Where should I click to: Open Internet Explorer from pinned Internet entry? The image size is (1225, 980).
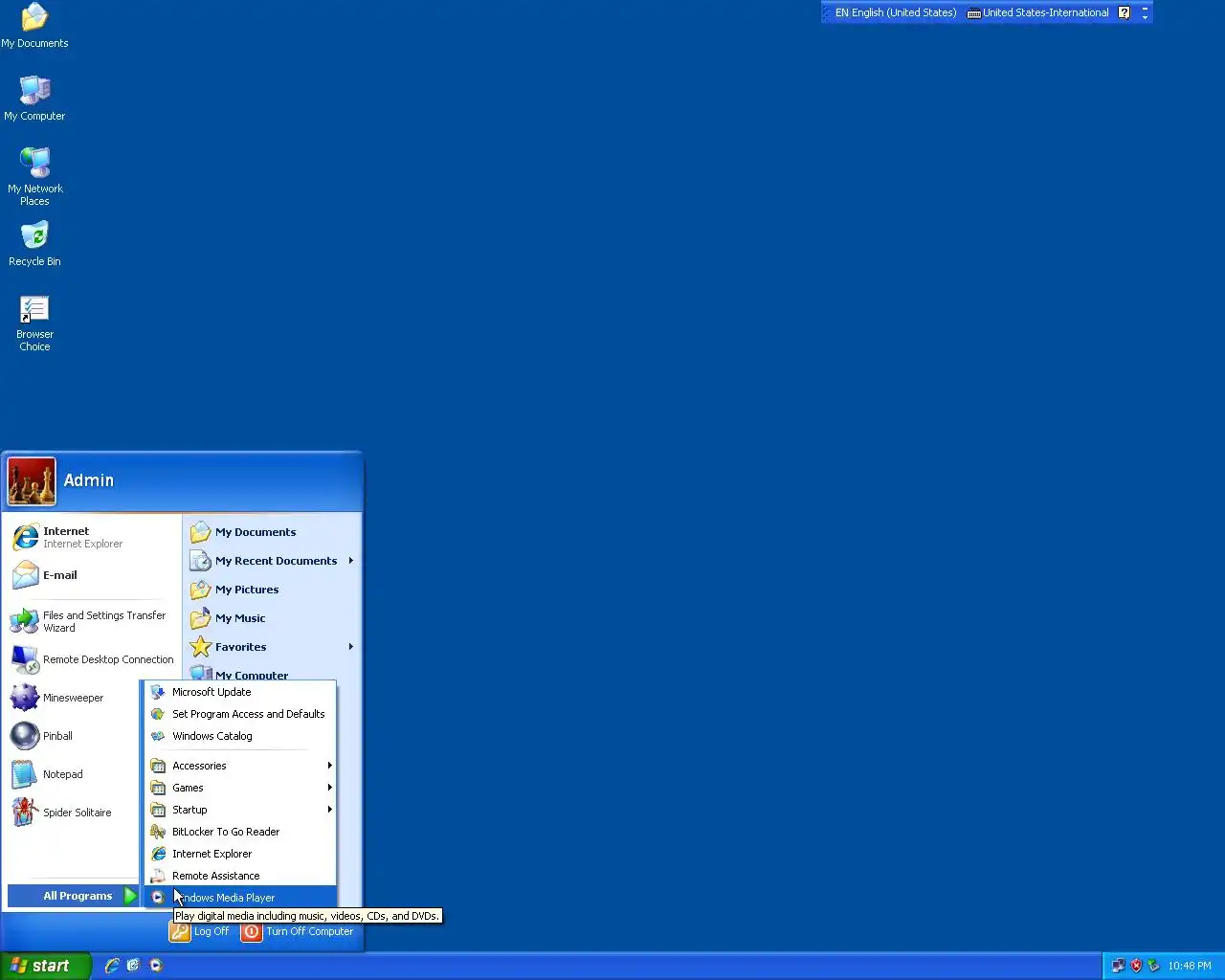coord(92,537)
